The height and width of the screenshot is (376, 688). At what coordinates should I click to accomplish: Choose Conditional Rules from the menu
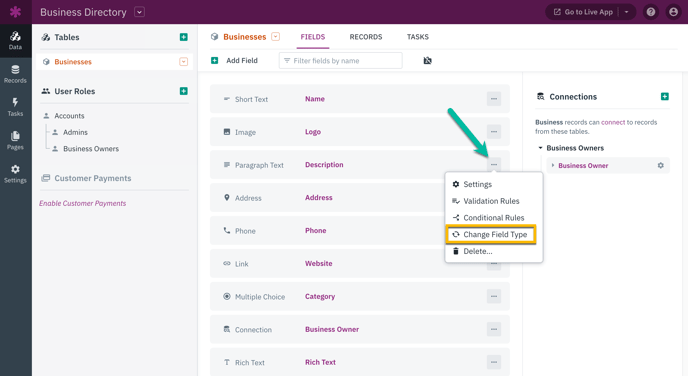point(494,218)
